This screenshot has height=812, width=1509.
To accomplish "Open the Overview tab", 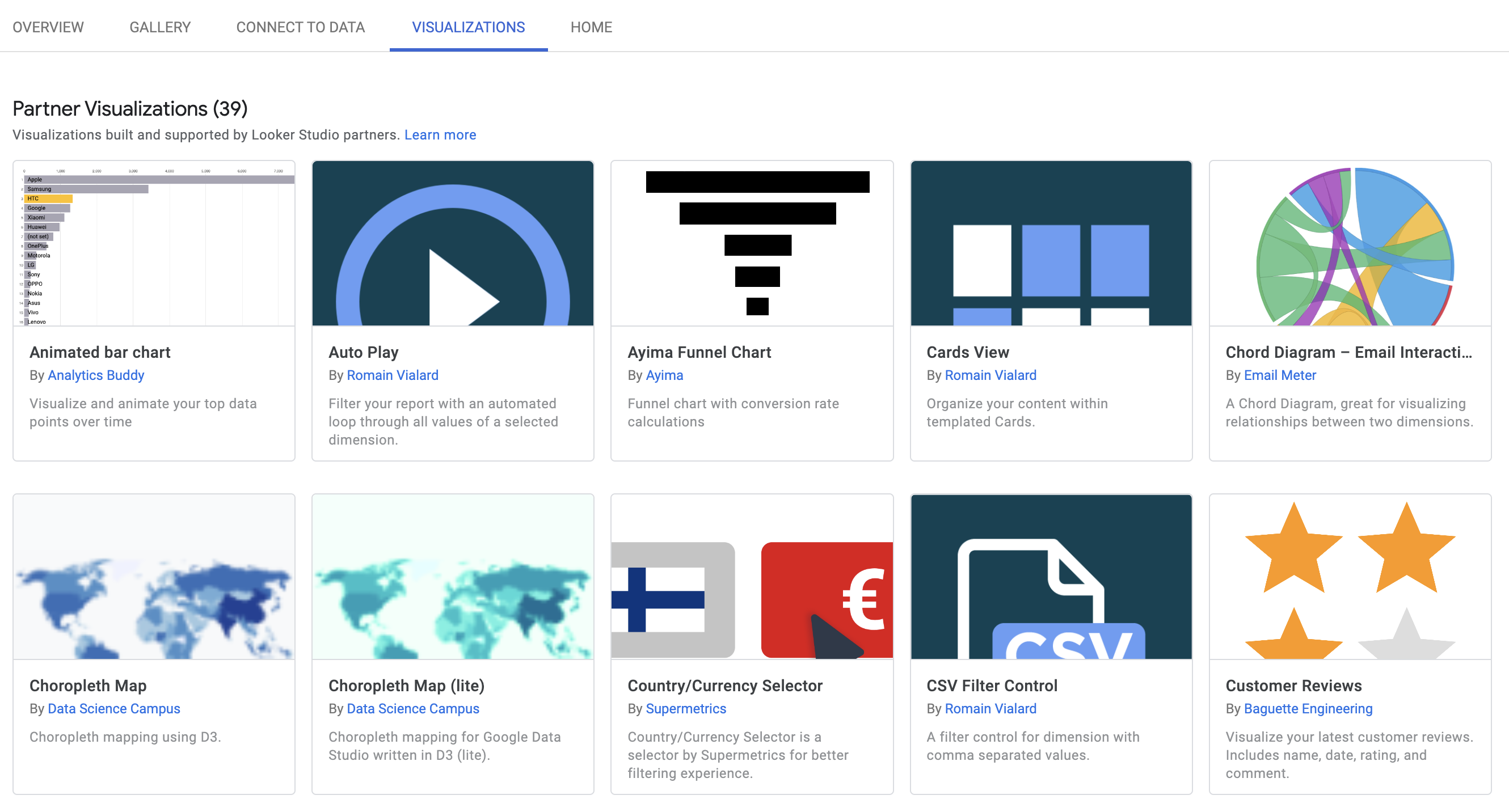I will (48, 27).
